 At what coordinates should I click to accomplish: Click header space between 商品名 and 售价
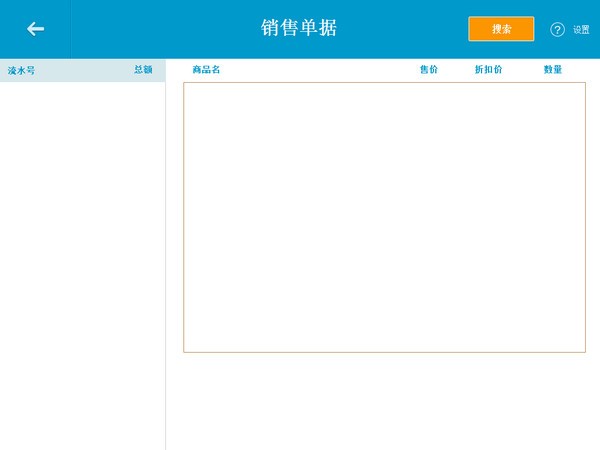pos(320,70)
